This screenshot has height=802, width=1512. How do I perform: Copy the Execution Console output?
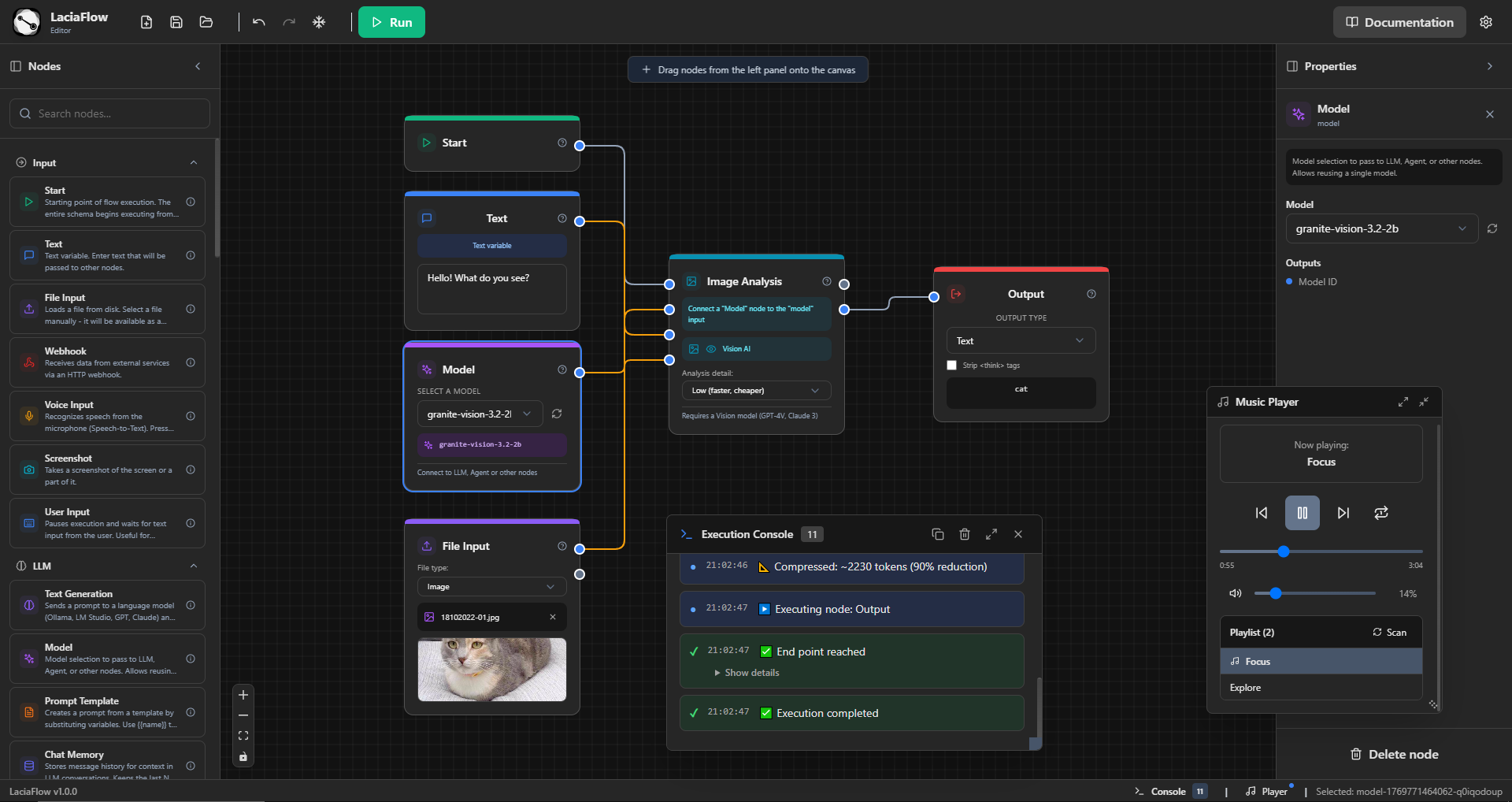pos(937,534)
